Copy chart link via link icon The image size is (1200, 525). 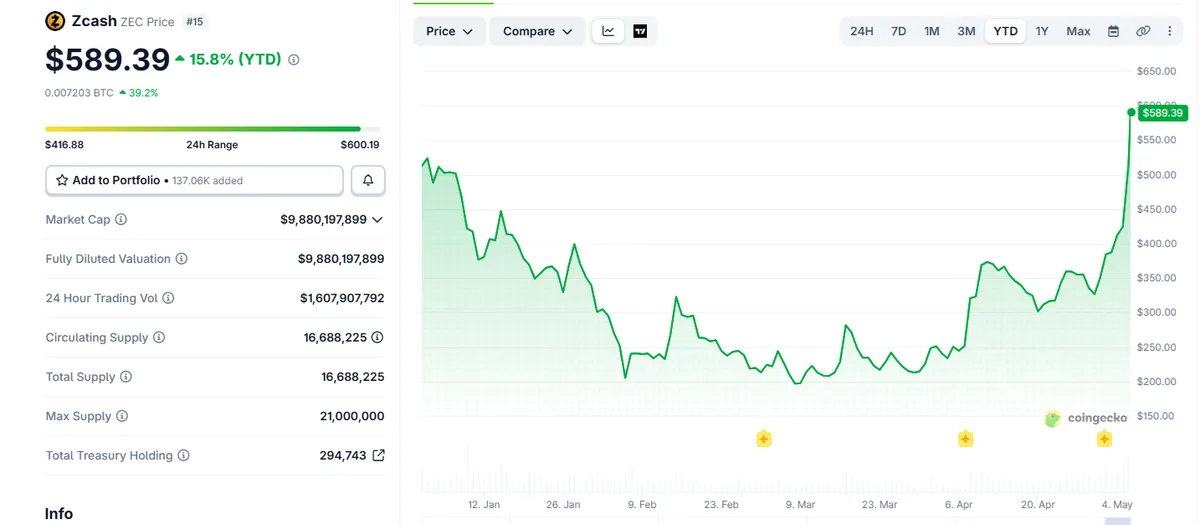click(1143, 31)
